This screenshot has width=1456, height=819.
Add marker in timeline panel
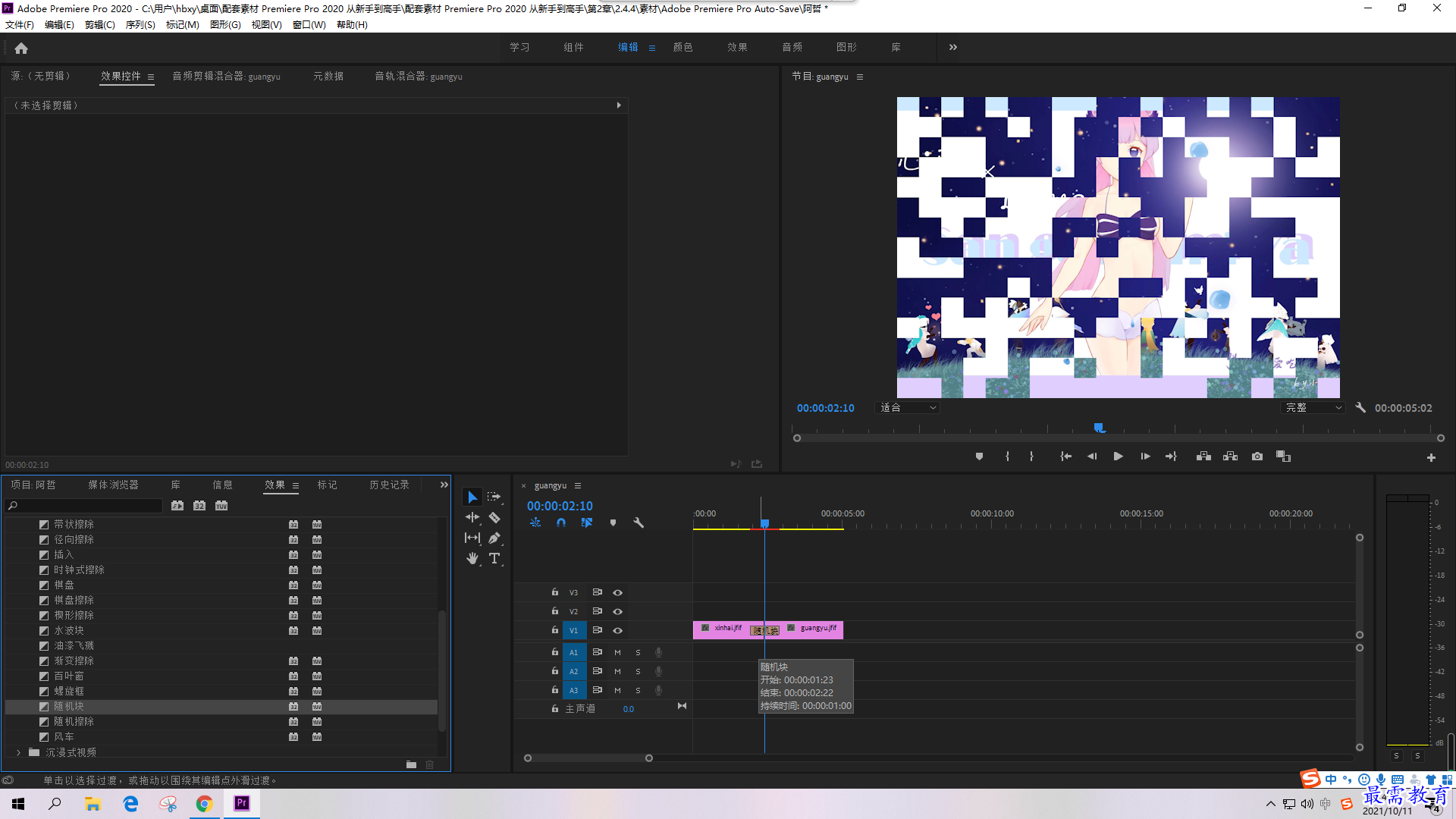point(613,522)
